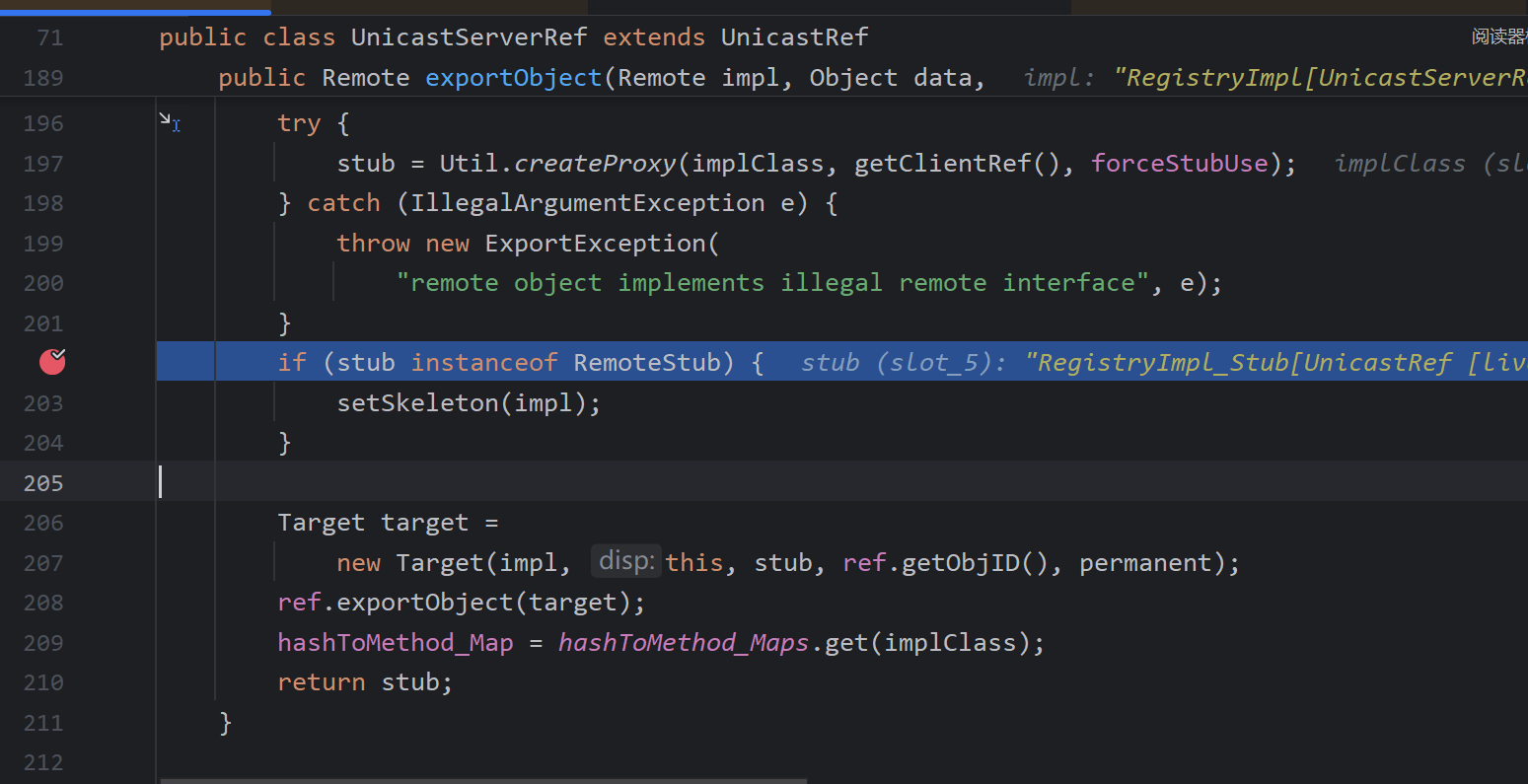The image size is (1528, 784).
Task: Click the setSkeleton method call
Action: (x=418, y=402)
